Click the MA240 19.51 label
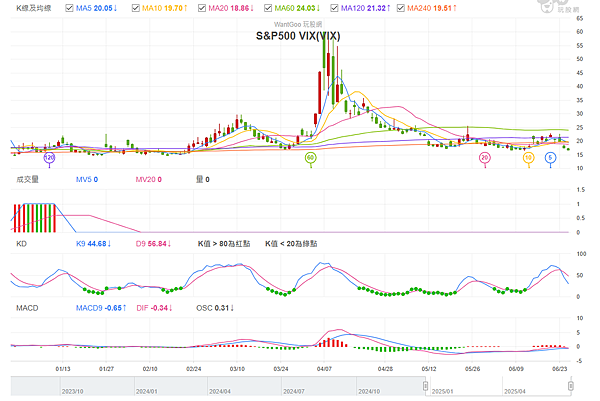 [432, 8]
